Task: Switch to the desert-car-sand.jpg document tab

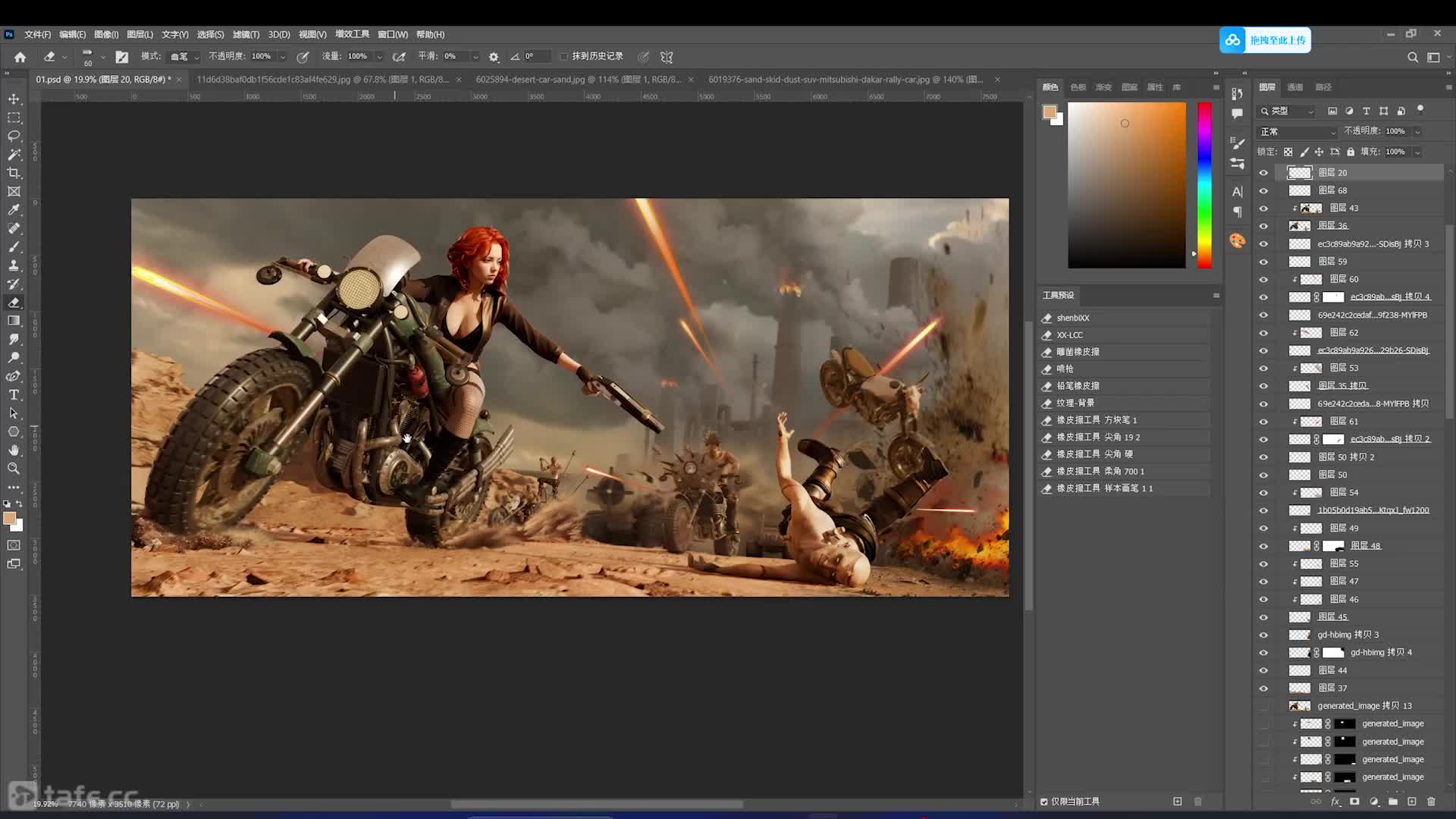Action: [x=578, y=80]
